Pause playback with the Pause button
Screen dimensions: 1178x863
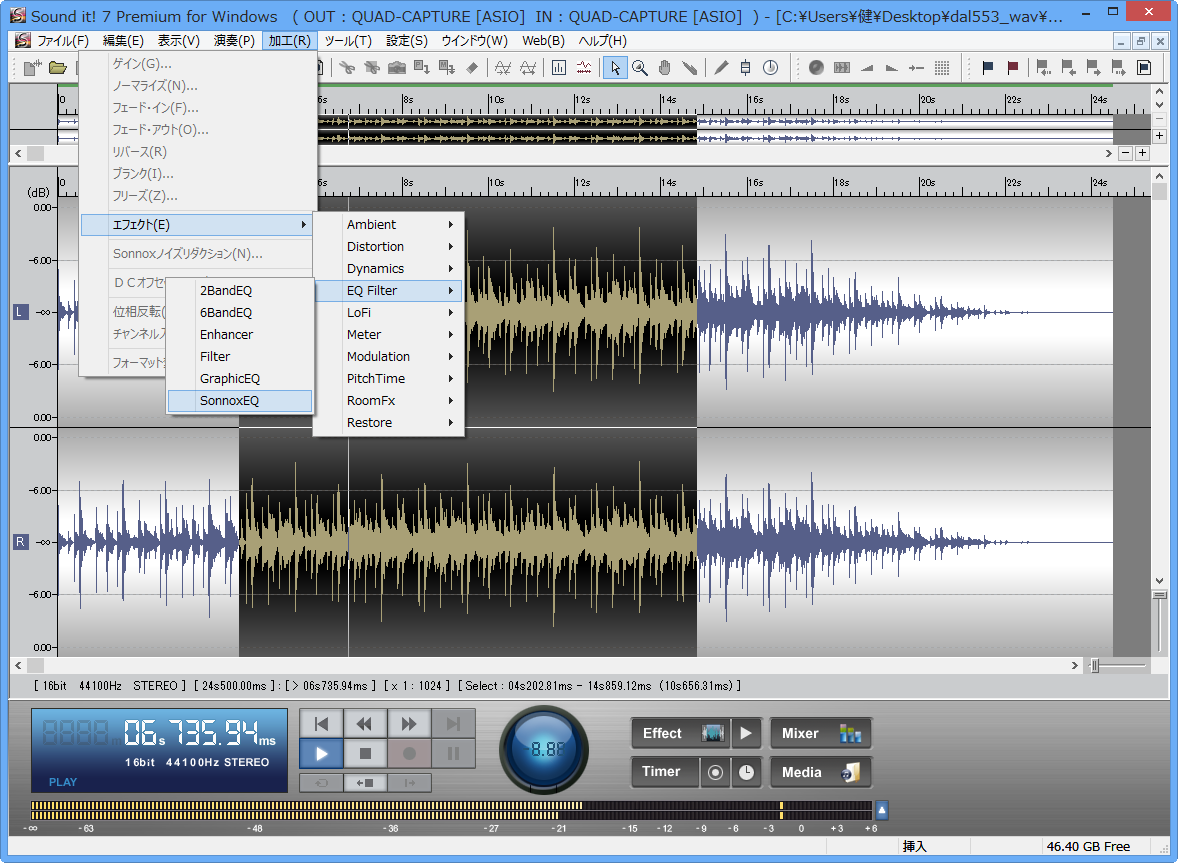[x=453, y=753]
